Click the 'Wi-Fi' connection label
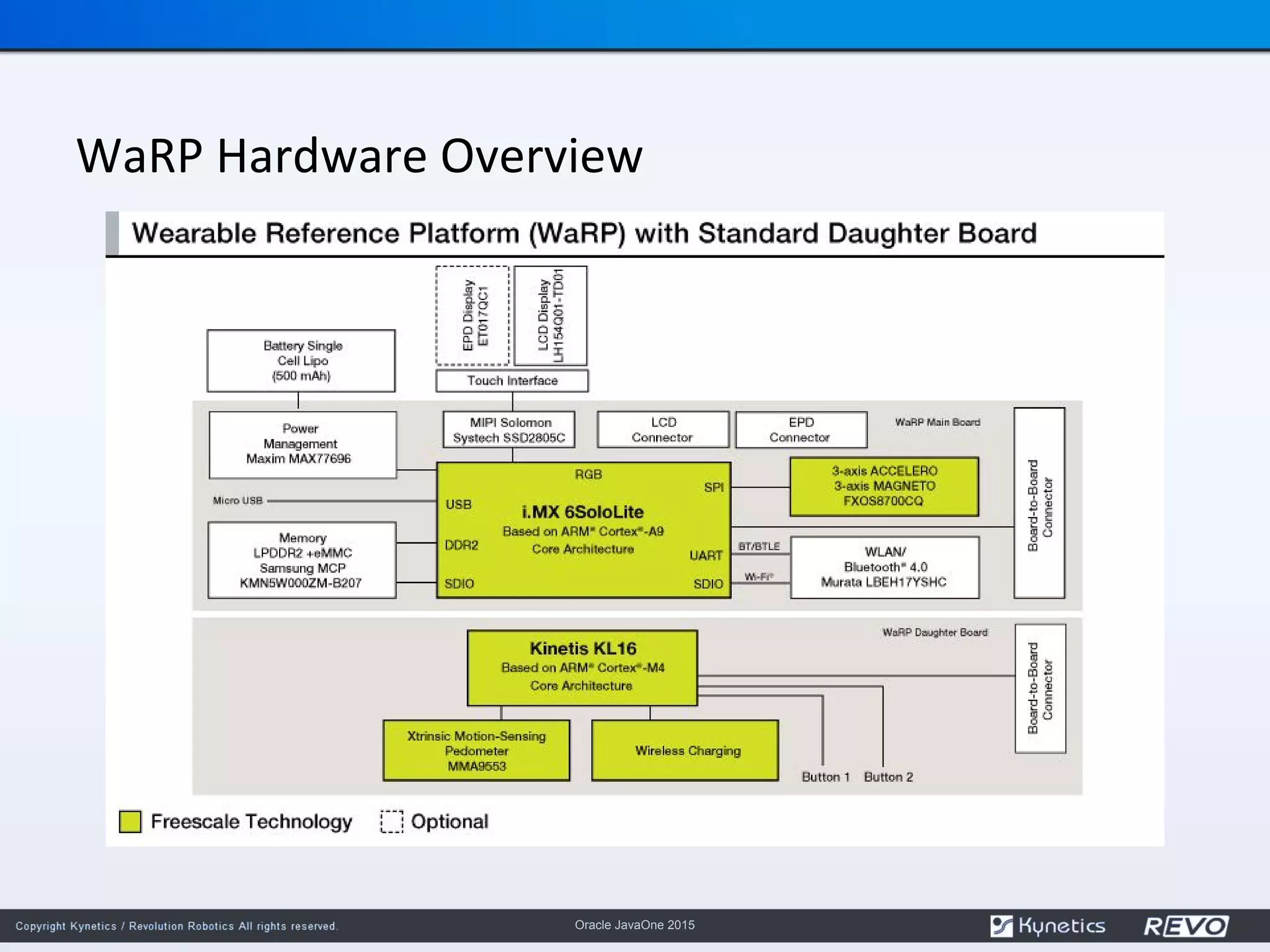The width and height of the screenshot is (1270, 952). pos(759,576)
